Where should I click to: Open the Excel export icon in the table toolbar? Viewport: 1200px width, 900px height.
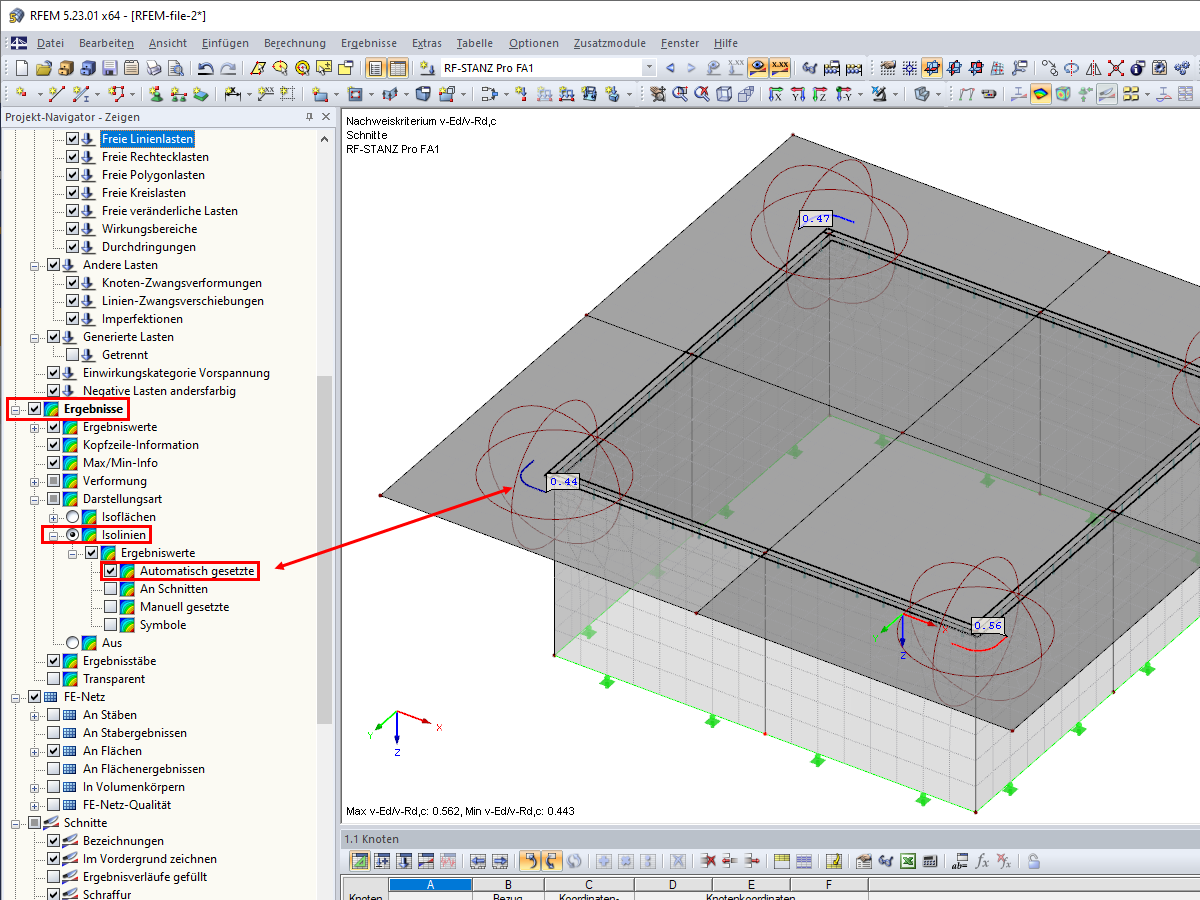pos(907,862)
